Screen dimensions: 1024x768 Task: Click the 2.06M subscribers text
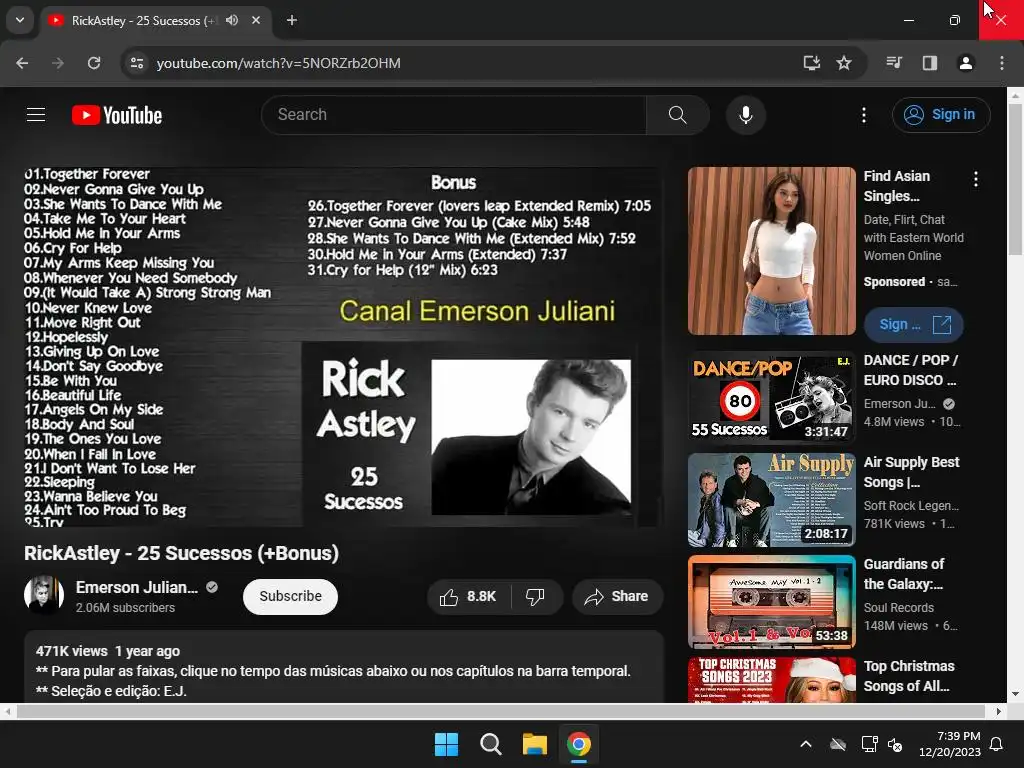click(125, 608)
